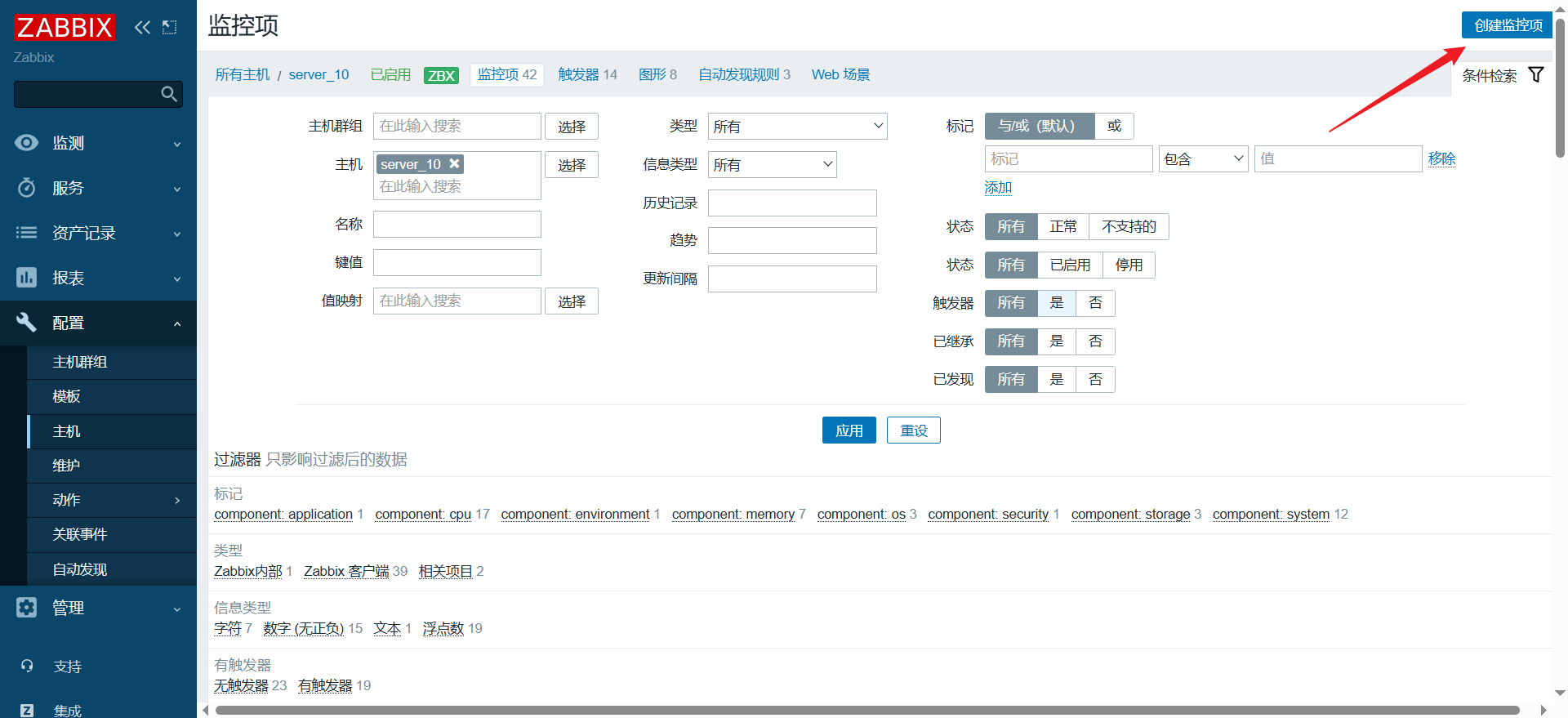Screen dimensions: 1568x718
Task: Set status filter to 已启用
Action: (1070, 265)
